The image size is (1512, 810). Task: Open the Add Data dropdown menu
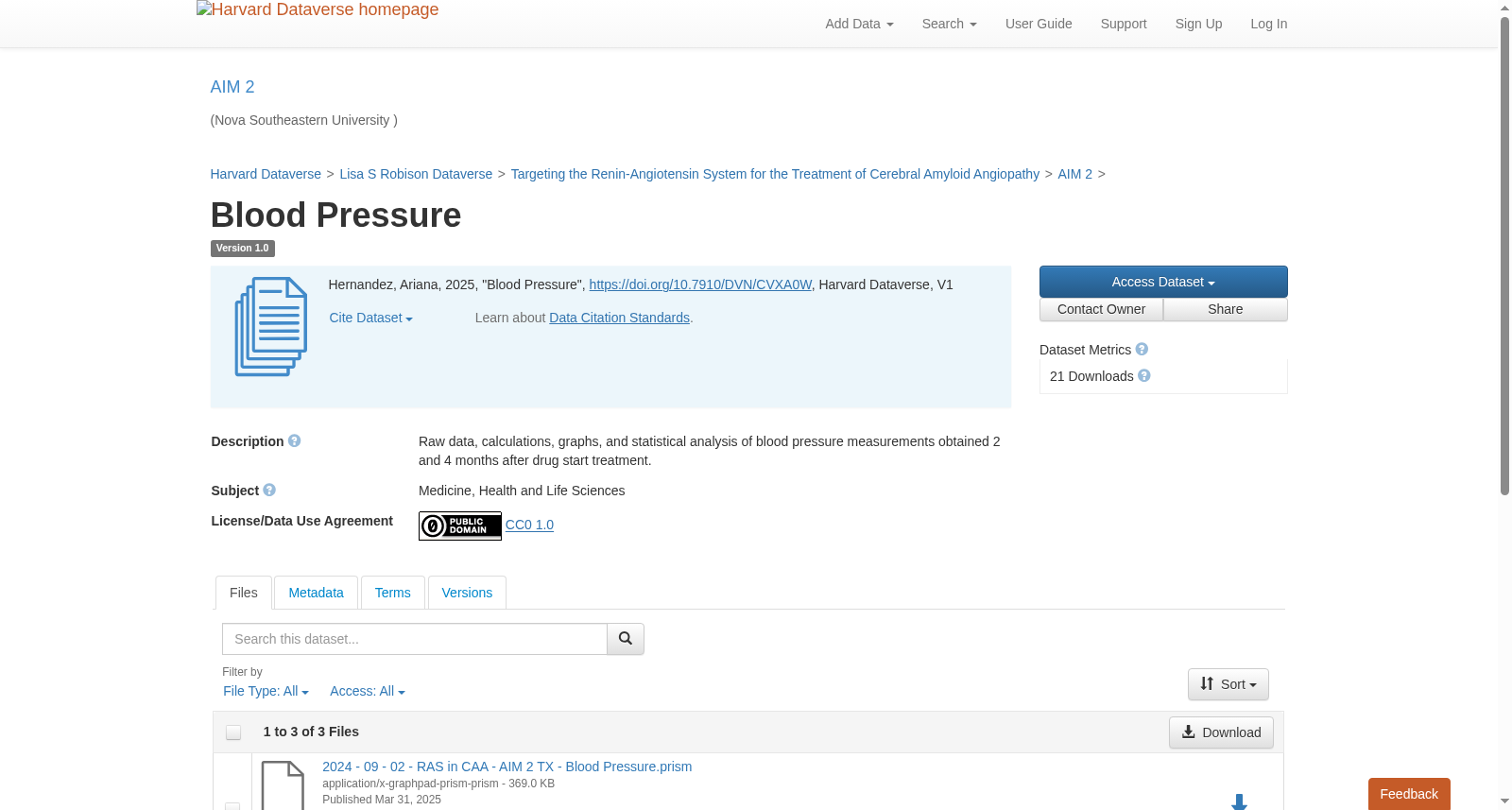click(859, 24)
